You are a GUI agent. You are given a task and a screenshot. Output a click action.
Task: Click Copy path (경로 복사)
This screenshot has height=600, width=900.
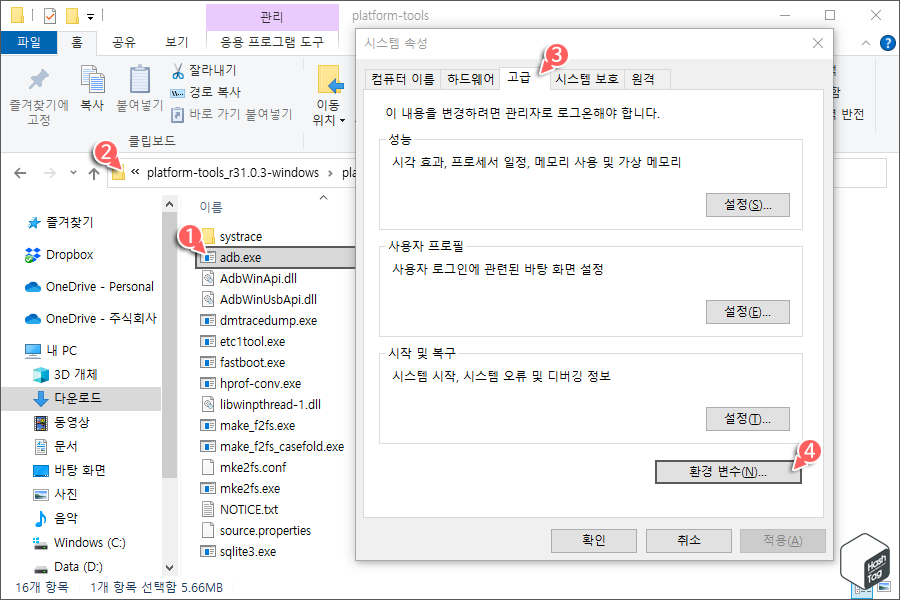coord(205,92)
